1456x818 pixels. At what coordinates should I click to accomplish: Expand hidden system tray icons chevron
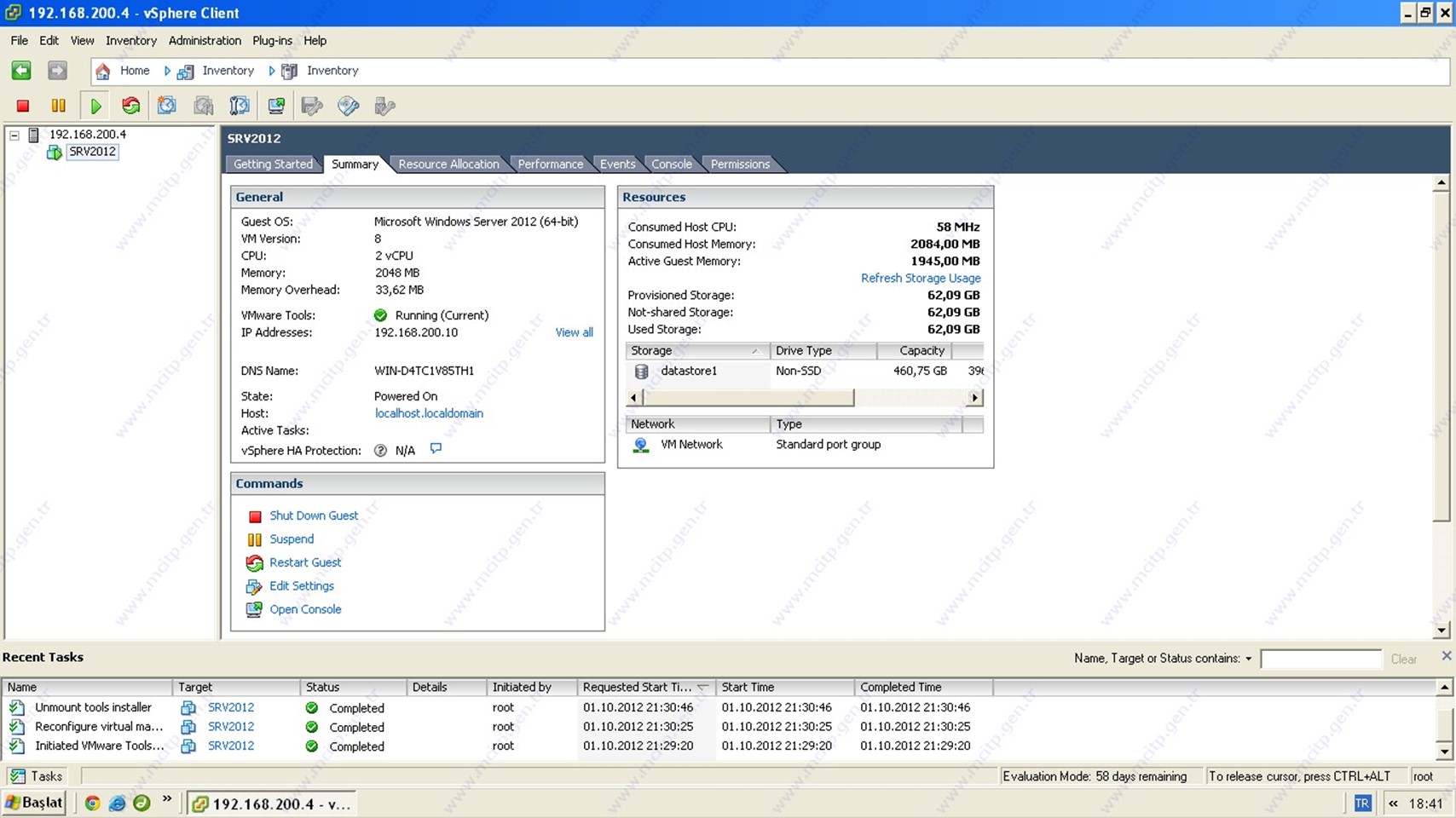(x=1393, y=804)
